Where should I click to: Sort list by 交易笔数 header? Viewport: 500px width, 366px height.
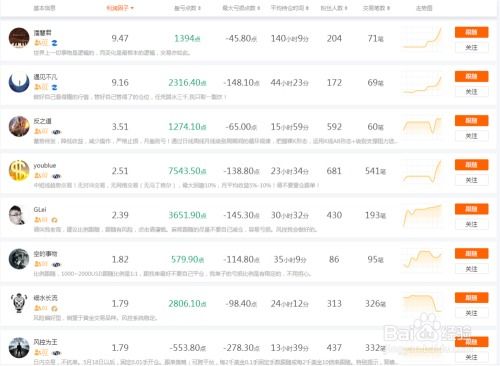tap(376, 8)
